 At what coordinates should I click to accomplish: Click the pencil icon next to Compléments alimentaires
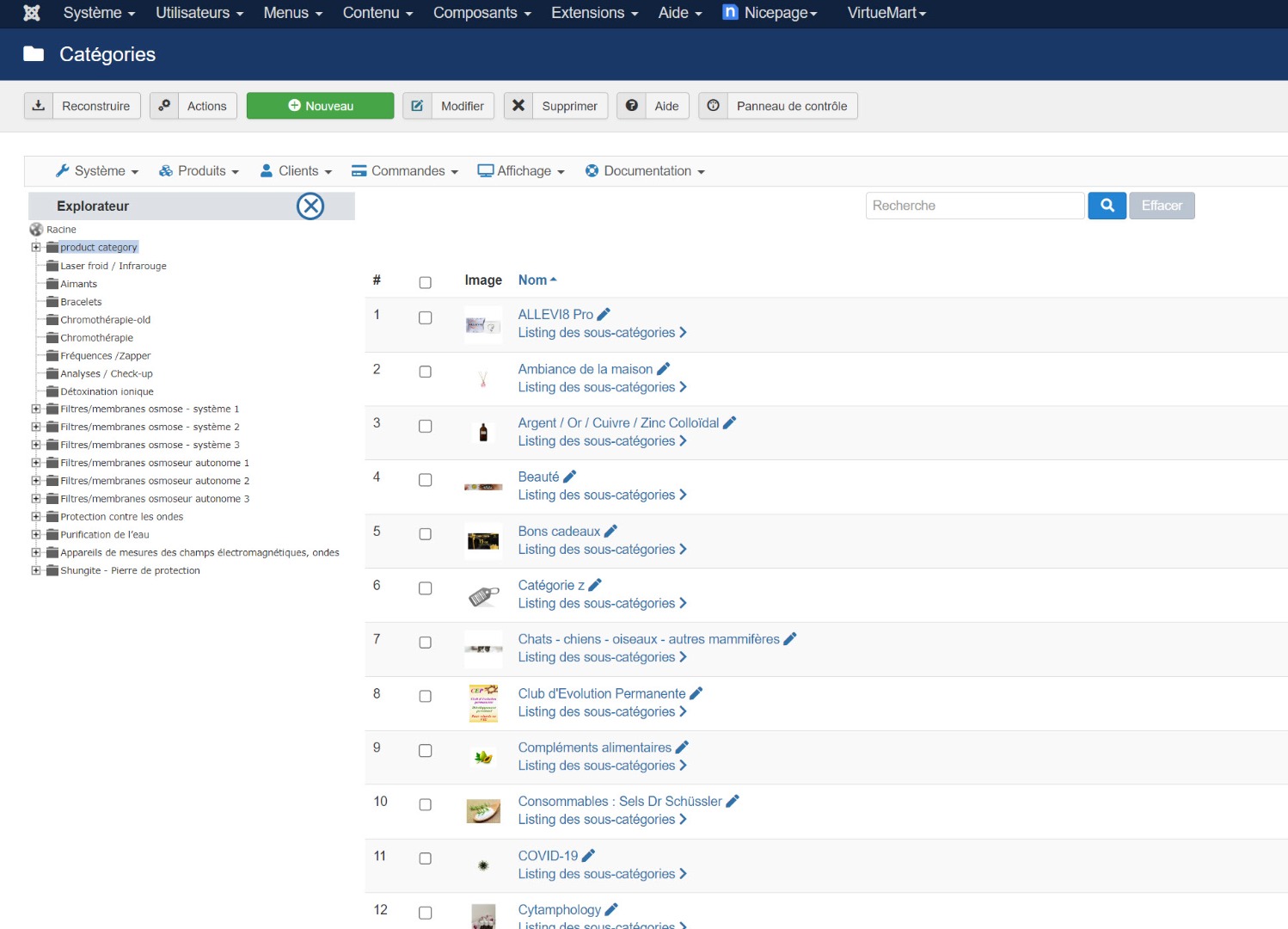(682, 748)
